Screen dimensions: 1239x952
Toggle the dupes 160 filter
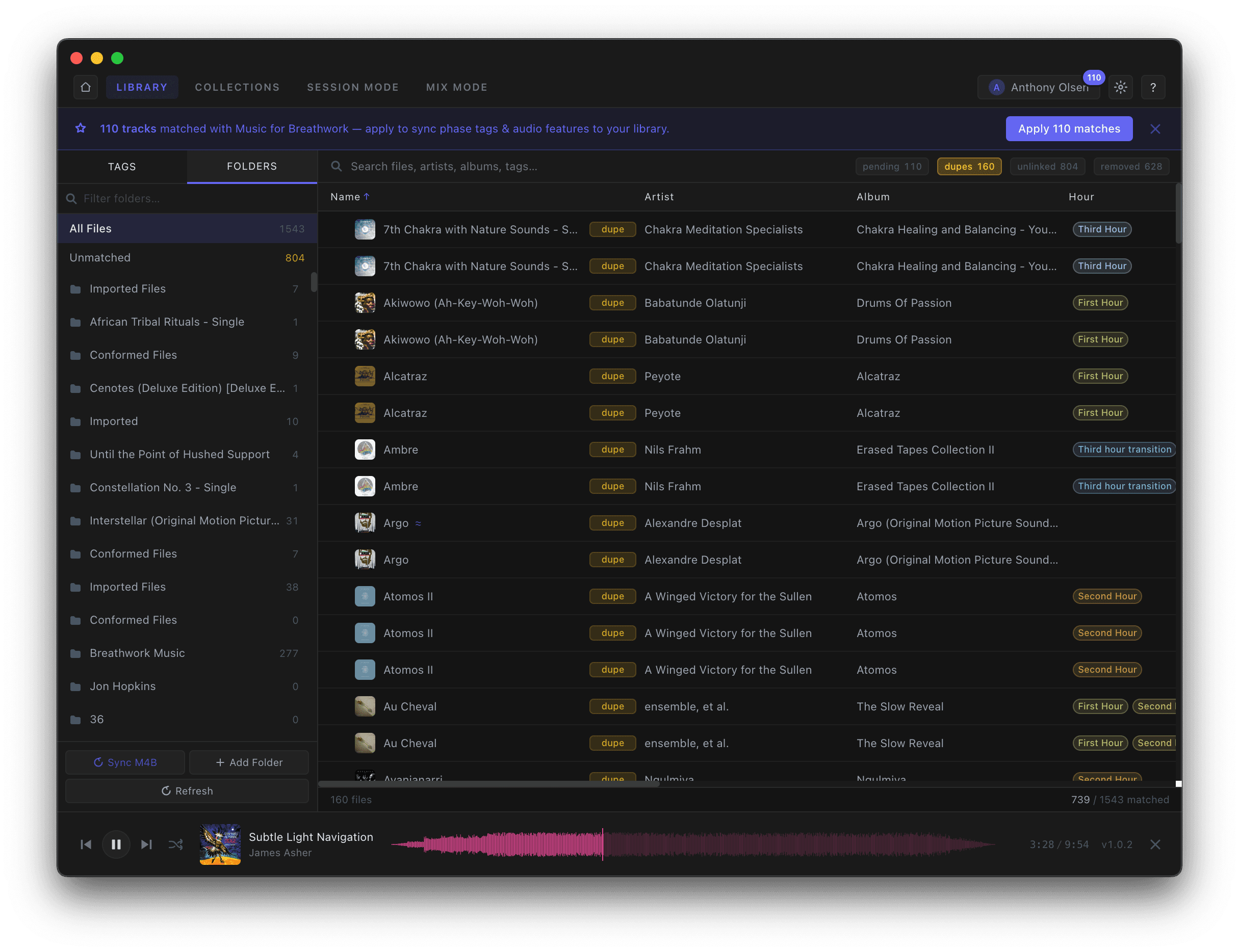point(969,166)
